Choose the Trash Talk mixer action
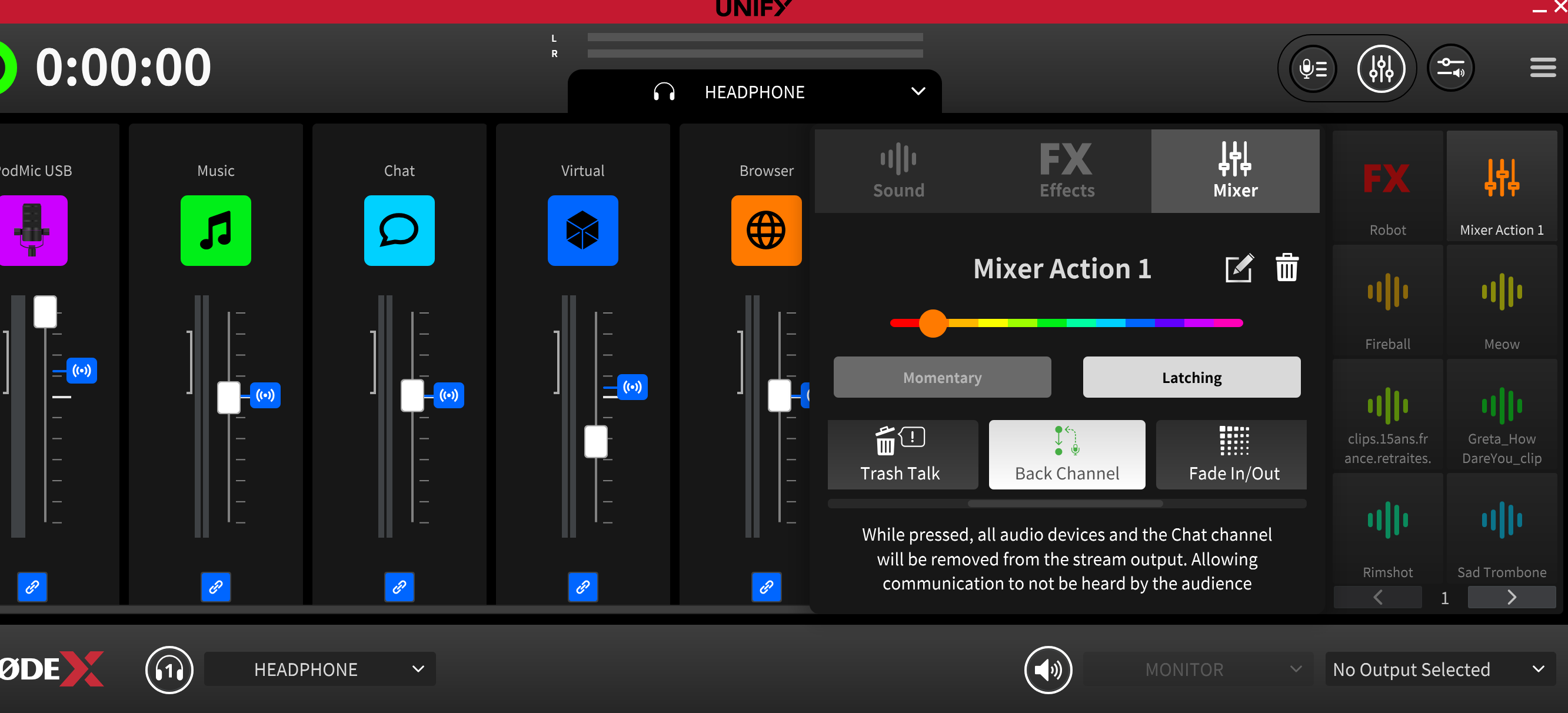Screen dimensions: 1568x713 pyautogui.click(x=903, y=454)
